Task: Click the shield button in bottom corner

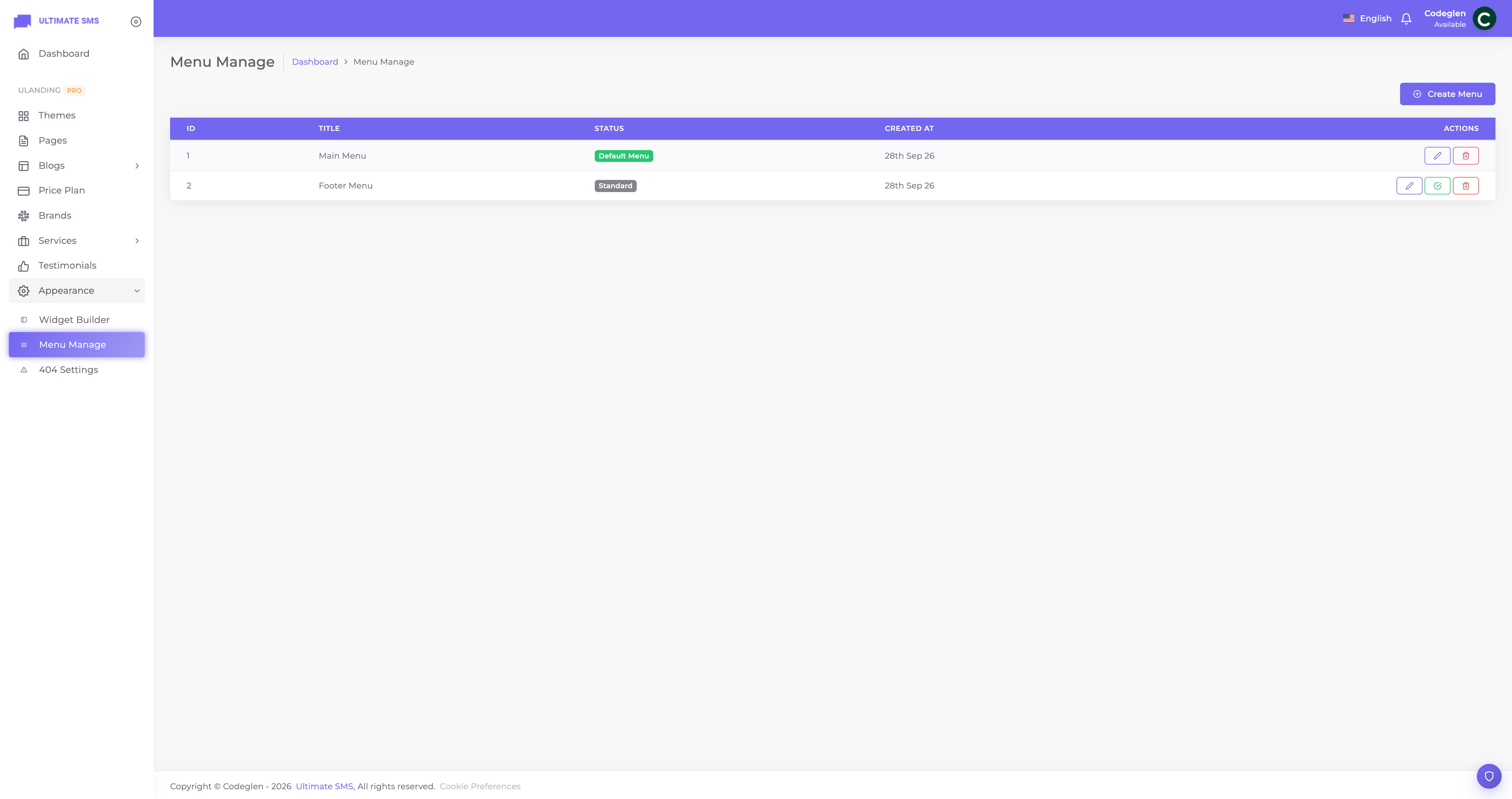Action: 1488,776
